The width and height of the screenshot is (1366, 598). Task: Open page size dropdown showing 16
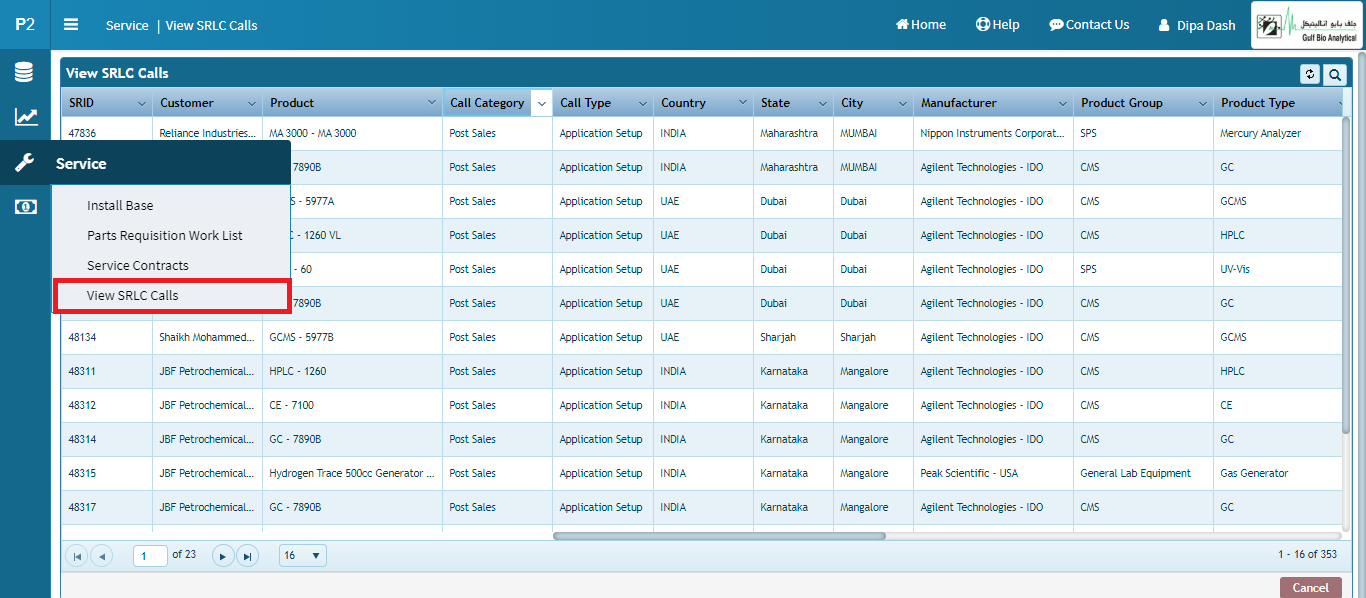(303, 556)
